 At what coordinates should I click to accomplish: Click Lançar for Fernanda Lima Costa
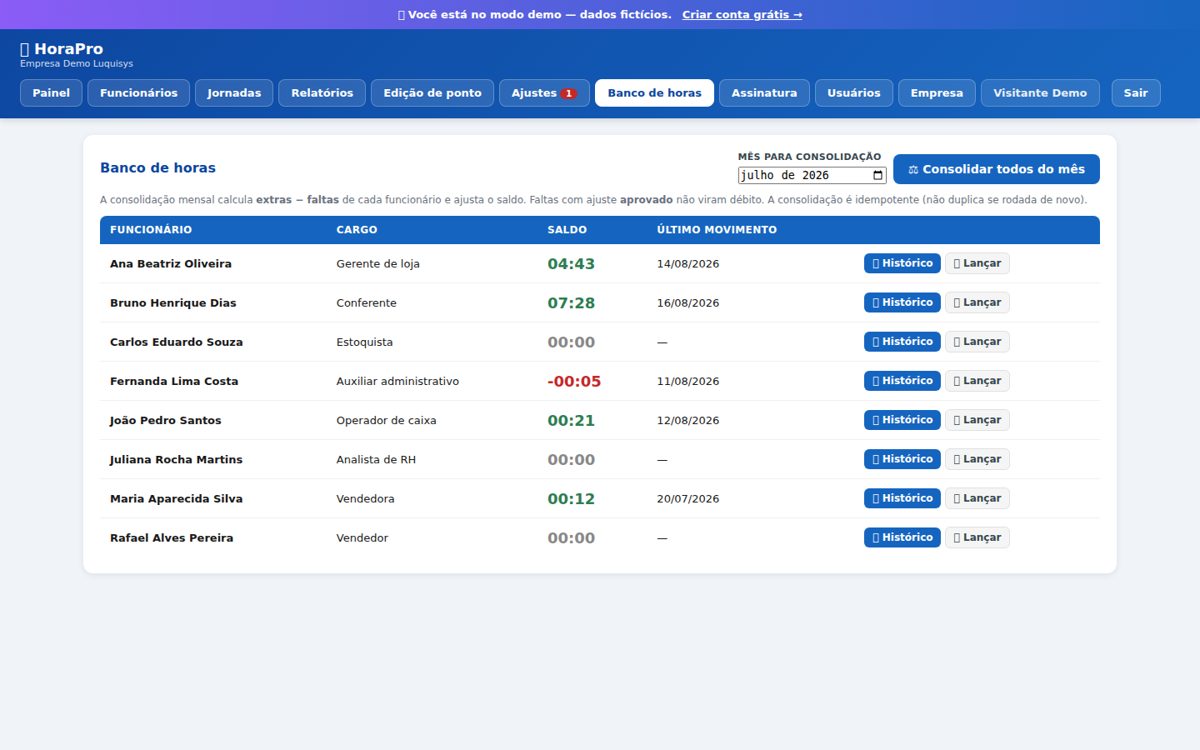(x=977, y=380)
